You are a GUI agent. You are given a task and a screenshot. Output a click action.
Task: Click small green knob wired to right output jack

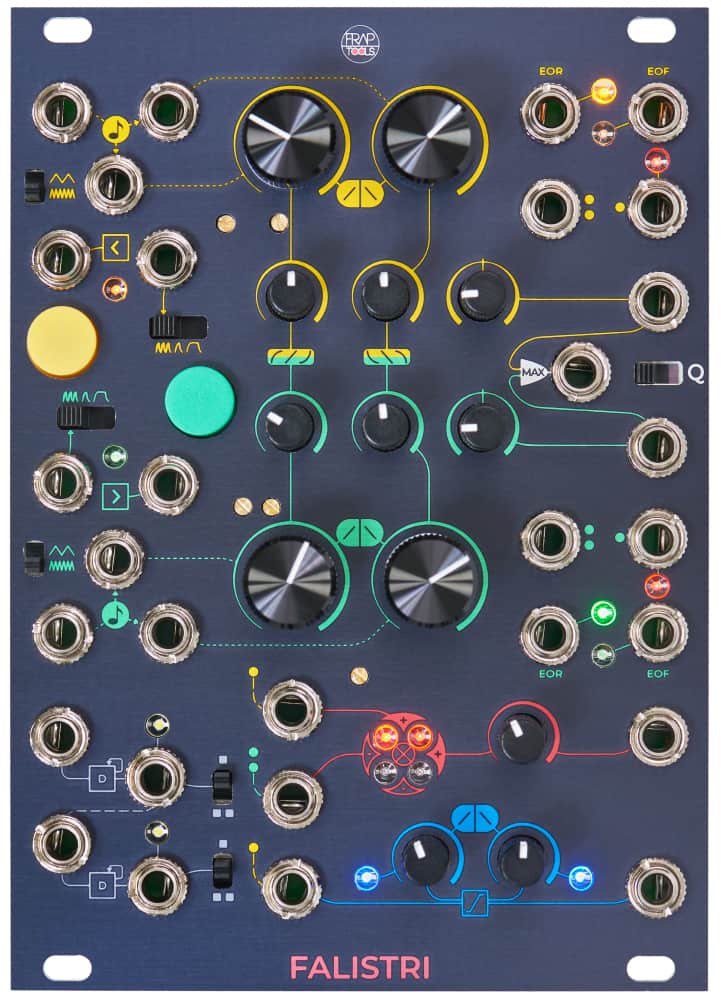(x=482, y=427)
